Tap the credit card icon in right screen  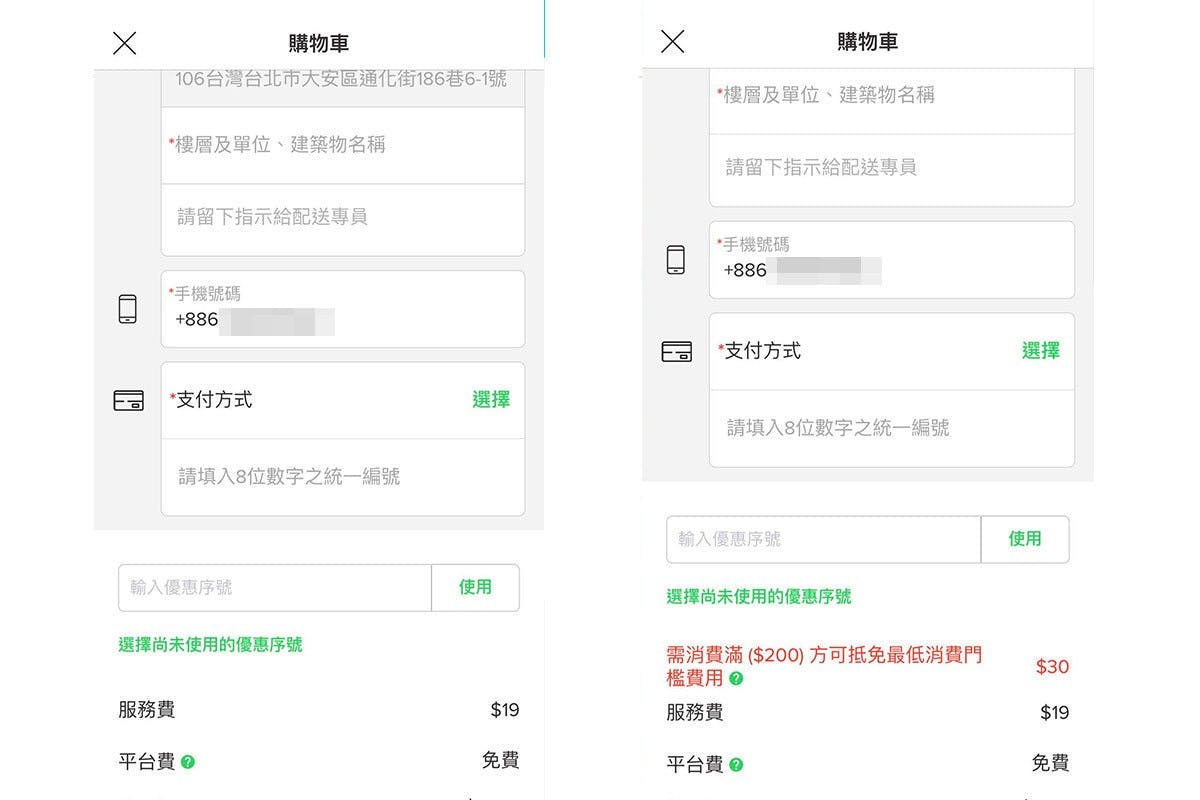click(x=677, y=352)
